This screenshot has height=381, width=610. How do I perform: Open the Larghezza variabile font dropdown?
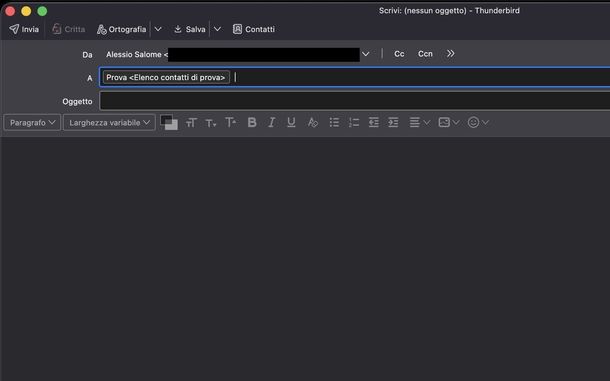tap(109, 123)
